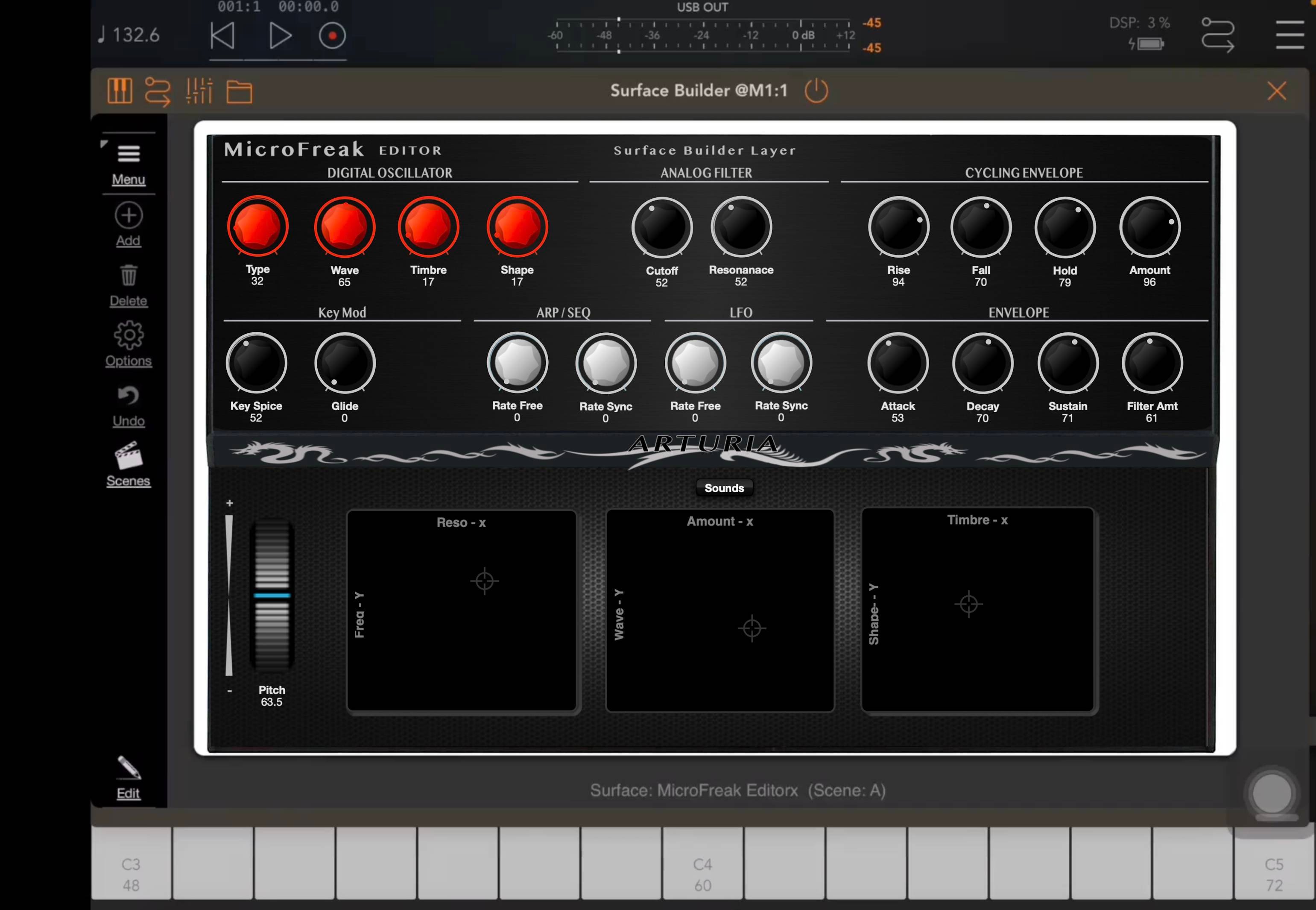
Task: Open the top-right hamburger menu
Action: (x=1290, y=35)
